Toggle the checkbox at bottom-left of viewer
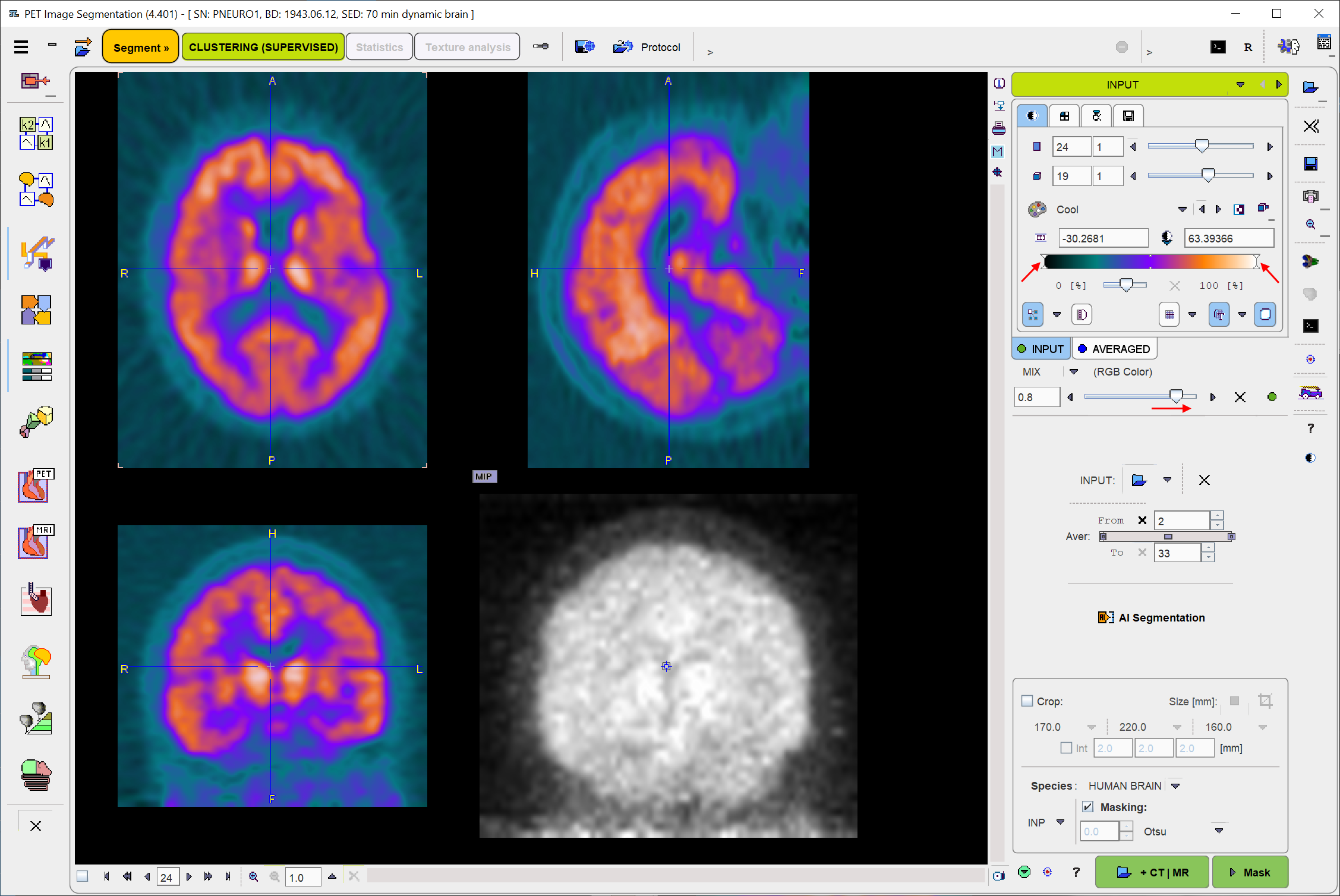 coord(83,876)
